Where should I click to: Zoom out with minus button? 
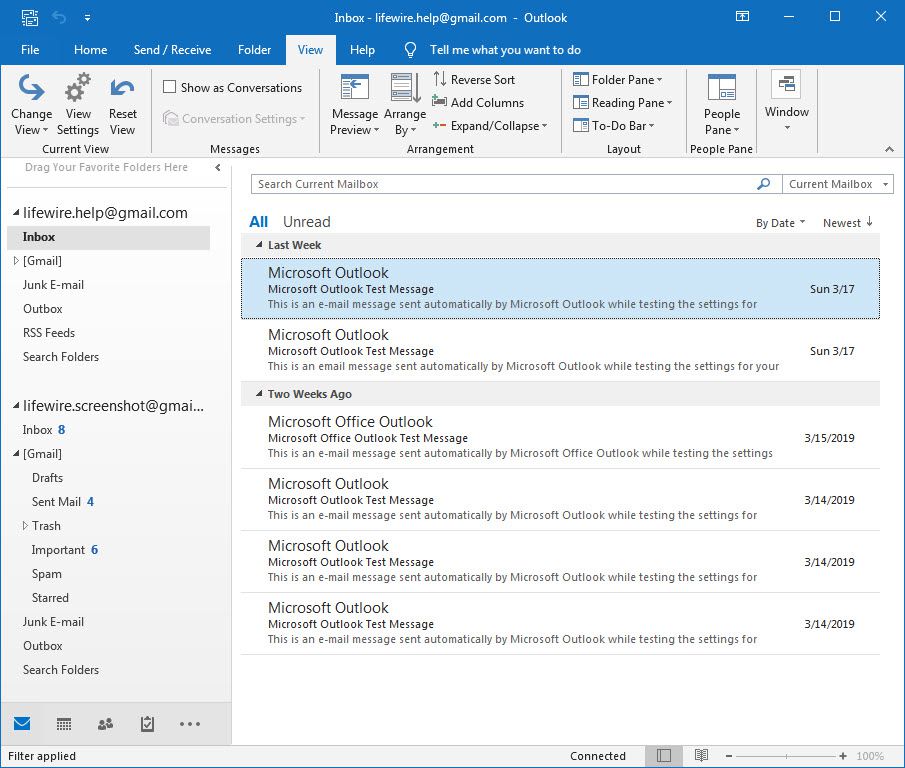pos(729,756)
